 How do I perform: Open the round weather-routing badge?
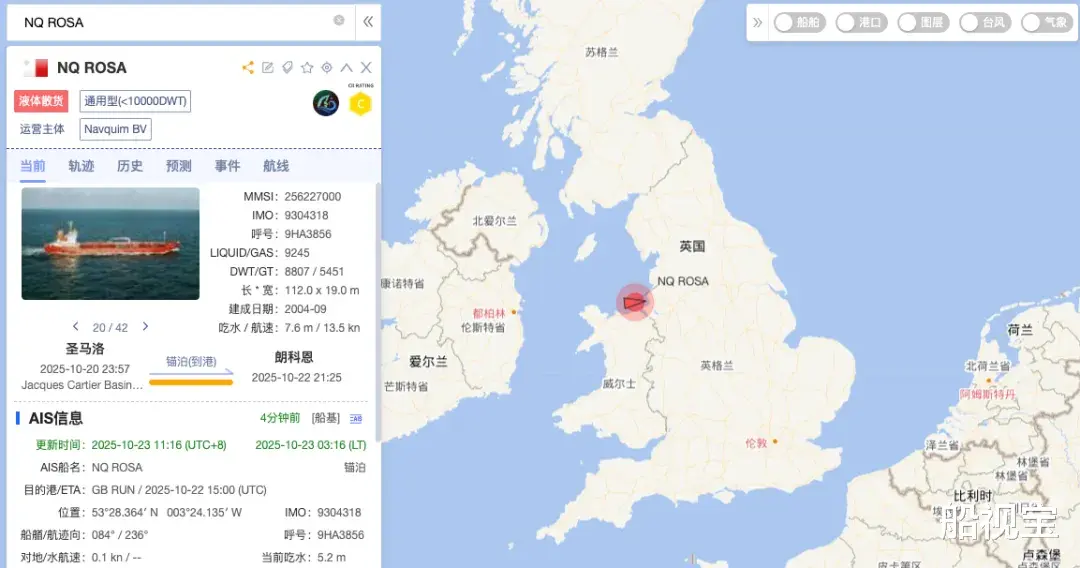[326, 103]
